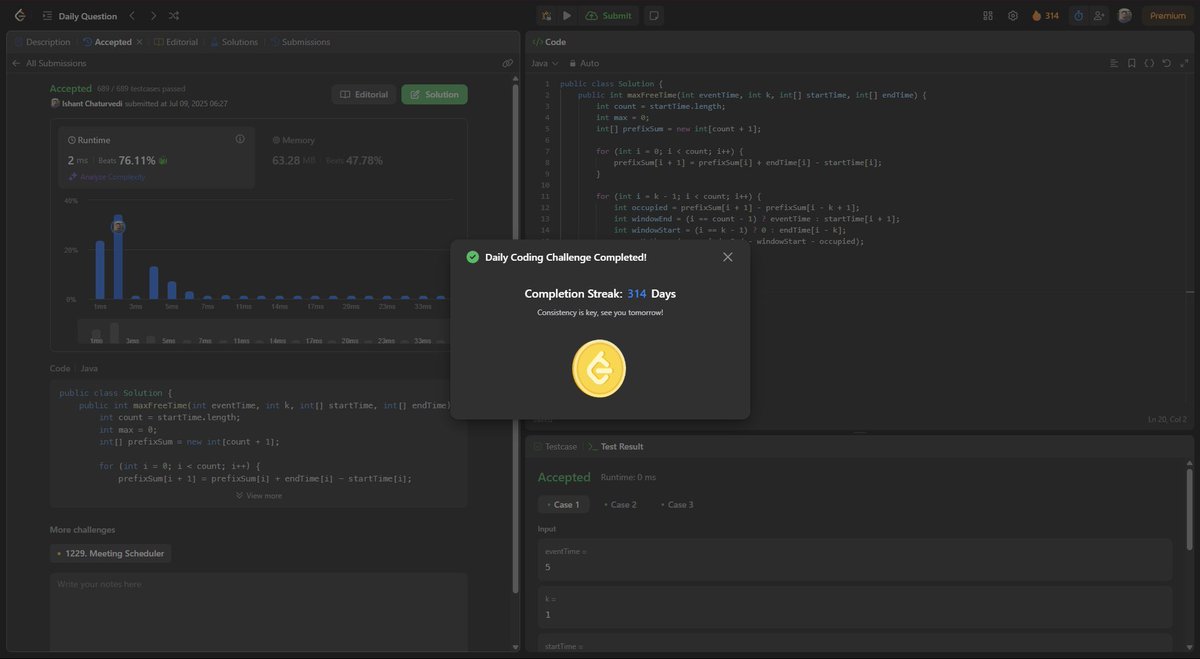Go to the previous question arrow
The height and width of the screenshot is (659, 1200).
(x=132, y=16)
